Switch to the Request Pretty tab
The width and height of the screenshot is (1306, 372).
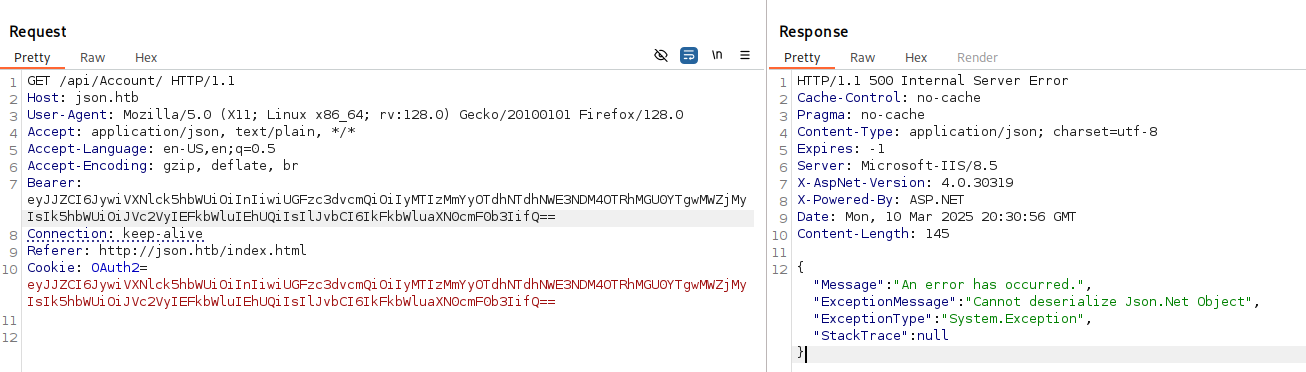tap(32, 58)
